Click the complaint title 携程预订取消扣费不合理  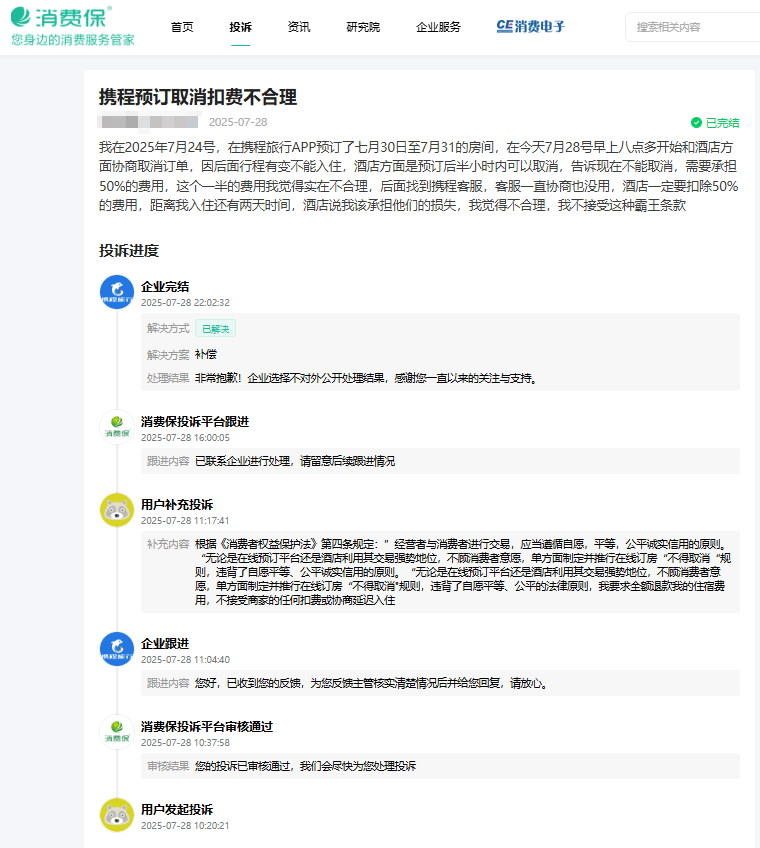coord(198,97)
